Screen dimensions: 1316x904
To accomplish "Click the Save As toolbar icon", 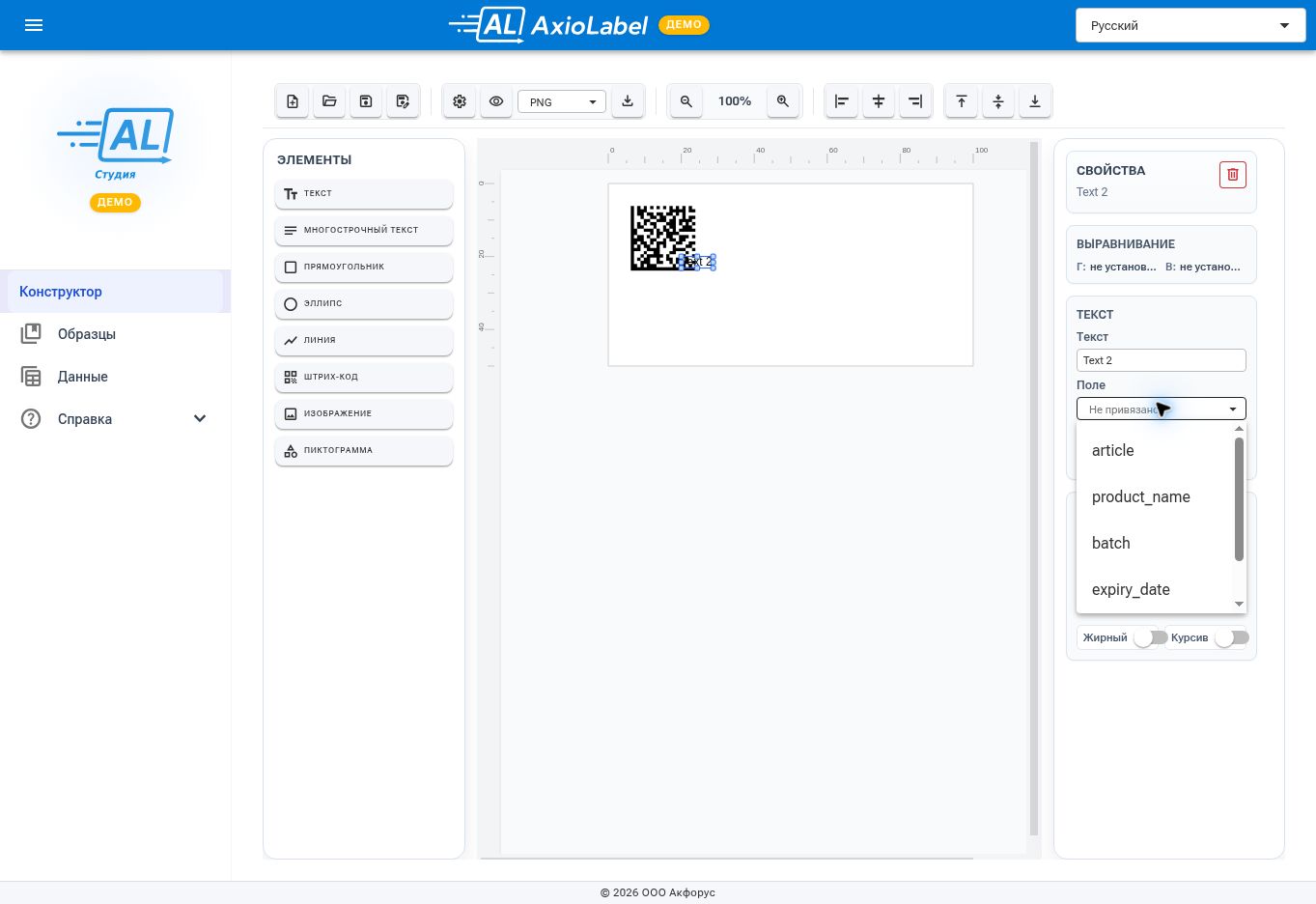I will (x=403, y=101).
